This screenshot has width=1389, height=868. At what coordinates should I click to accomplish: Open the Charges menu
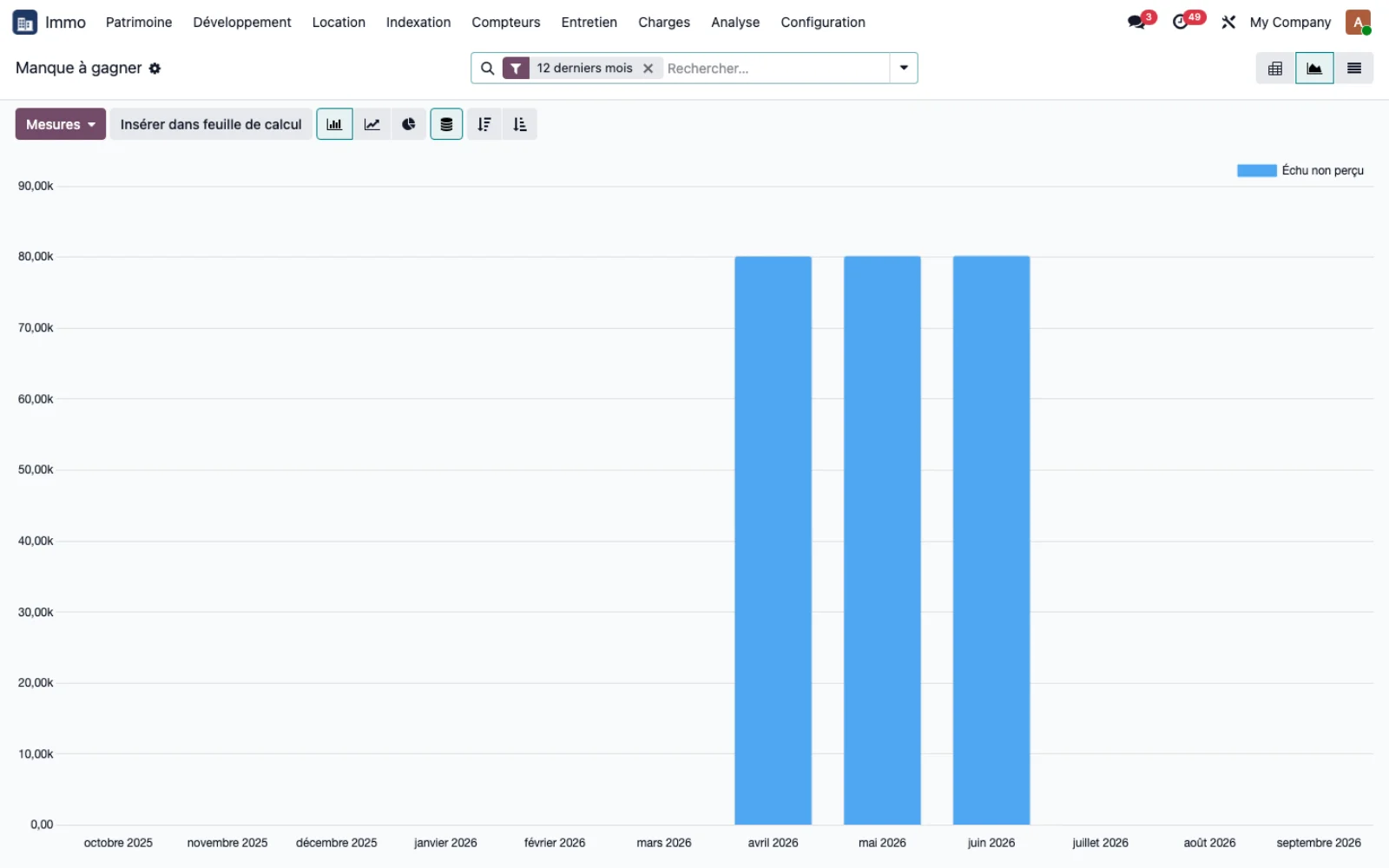pos(664,23)
